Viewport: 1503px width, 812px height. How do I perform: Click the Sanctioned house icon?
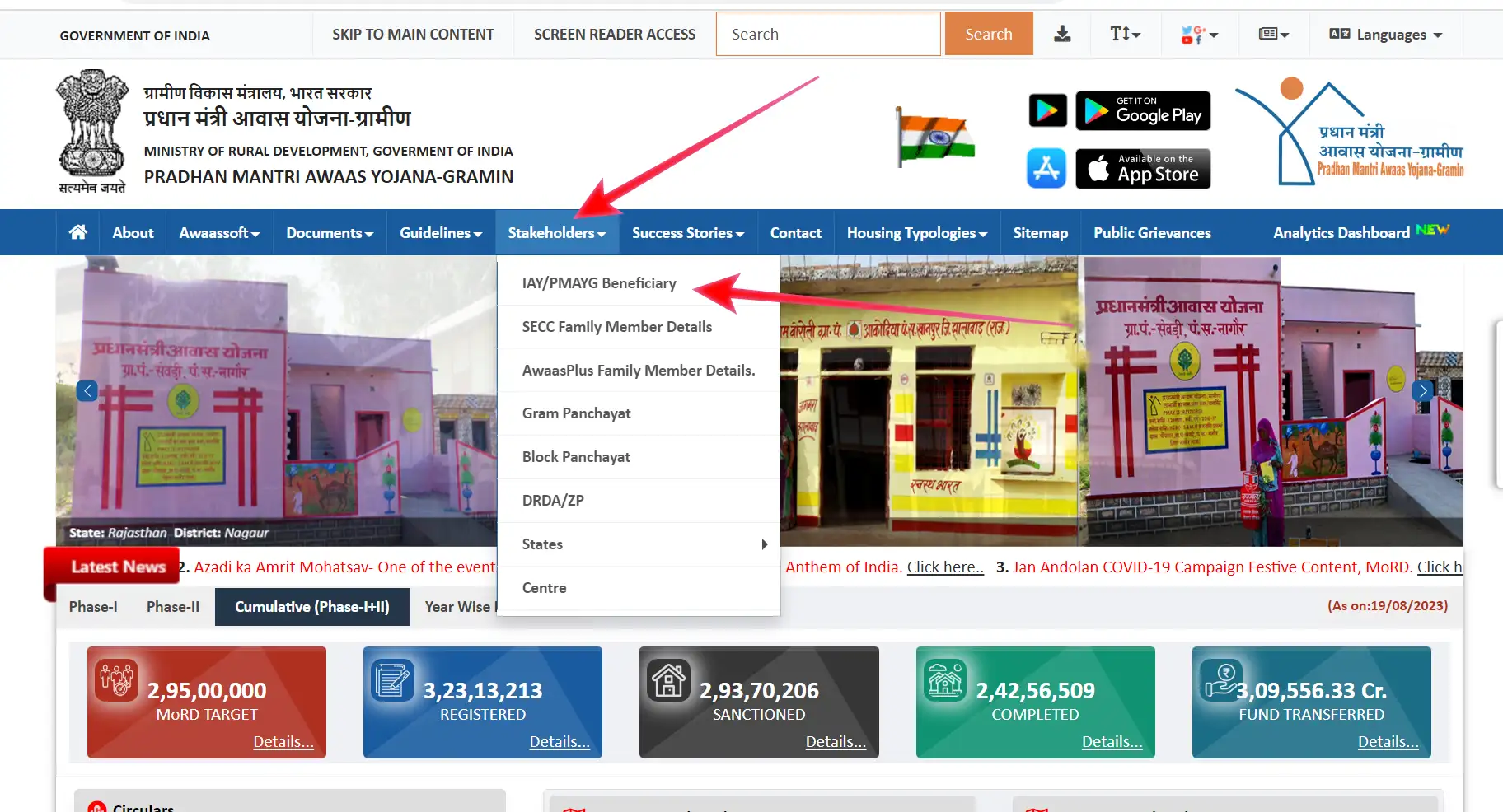(668, 679)
